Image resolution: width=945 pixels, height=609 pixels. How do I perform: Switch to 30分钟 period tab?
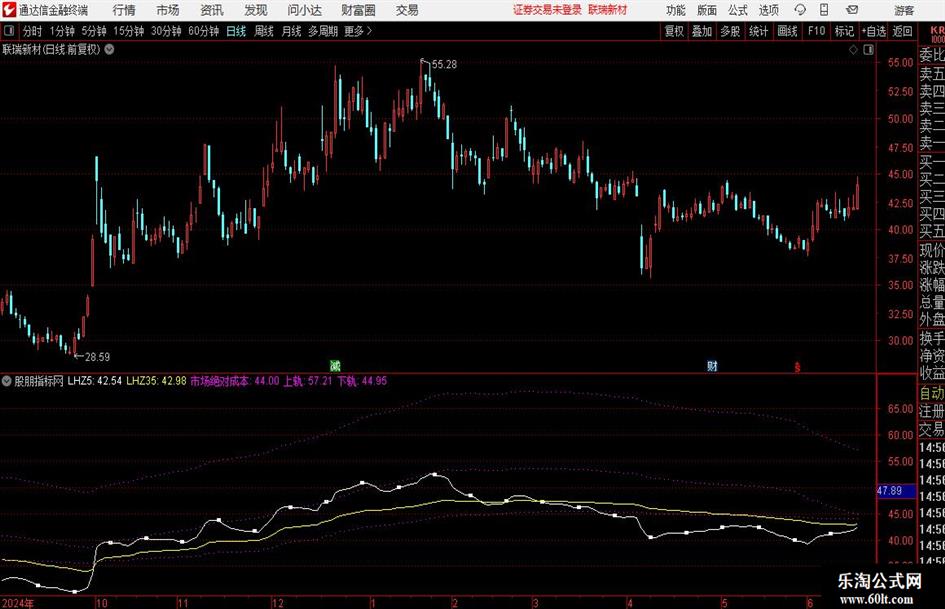click(x=166, y=31)
